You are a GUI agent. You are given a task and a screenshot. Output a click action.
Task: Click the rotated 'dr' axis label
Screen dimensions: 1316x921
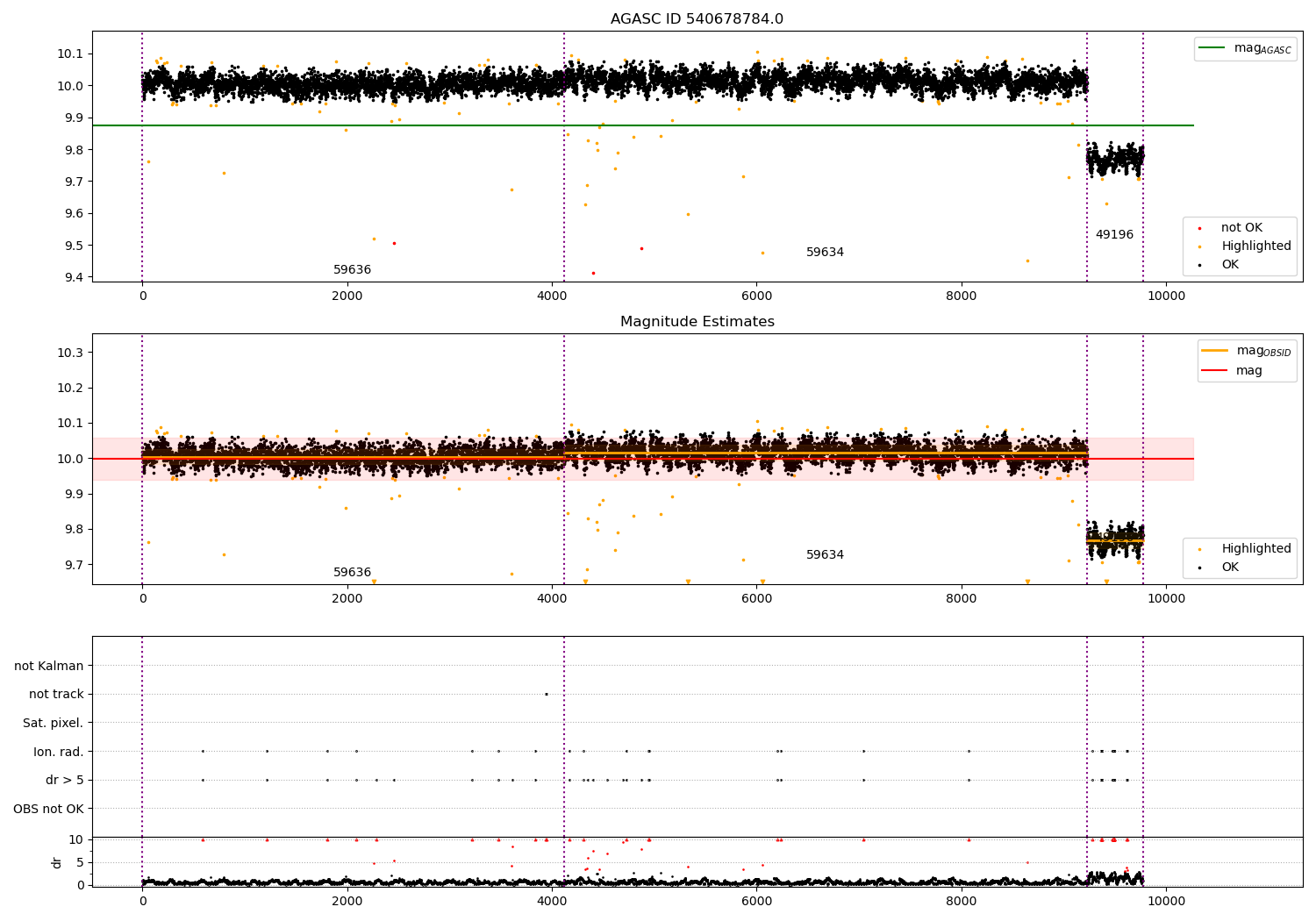pyautogui.click(x=57, y=862)
